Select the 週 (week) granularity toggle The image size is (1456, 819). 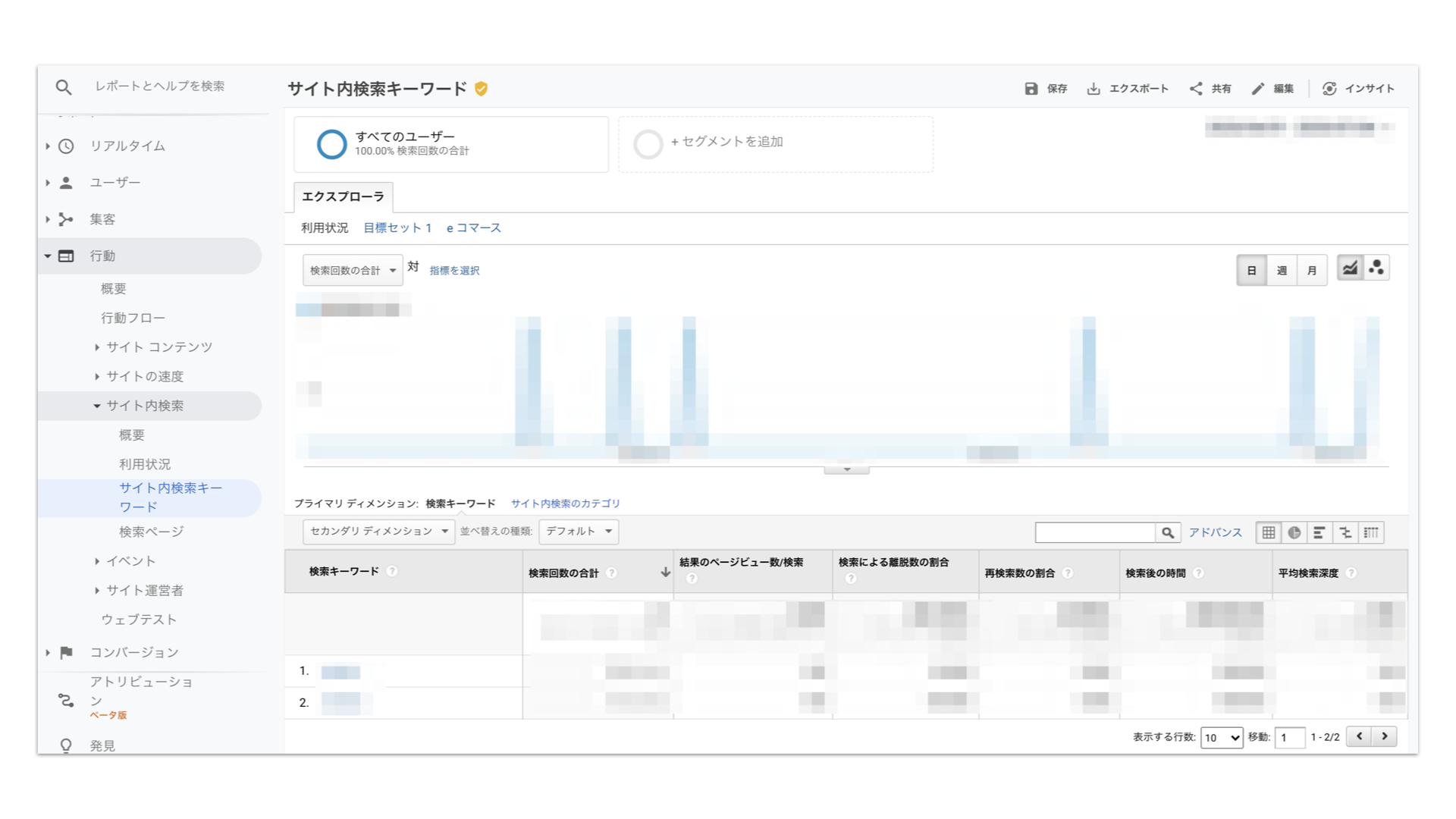(x=1282, y=271)
